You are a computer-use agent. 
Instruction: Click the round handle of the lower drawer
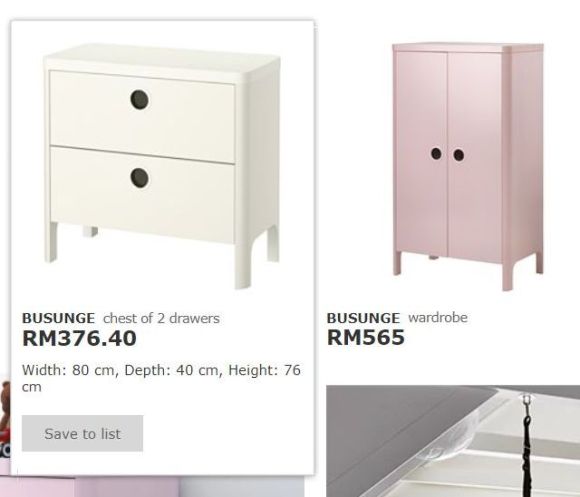click(x=140, y=178)
